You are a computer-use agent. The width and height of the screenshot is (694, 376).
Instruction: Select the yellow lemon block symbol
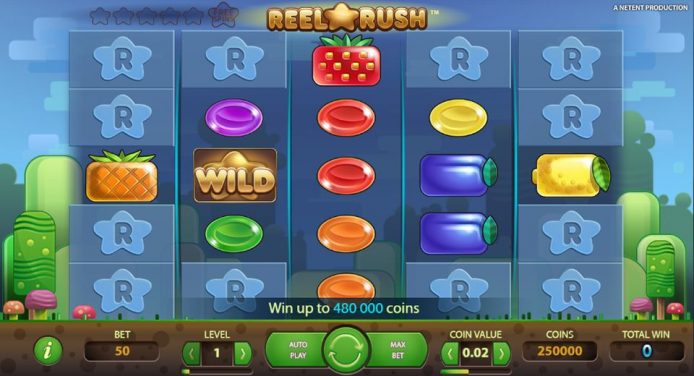click(x=573, y=175)
